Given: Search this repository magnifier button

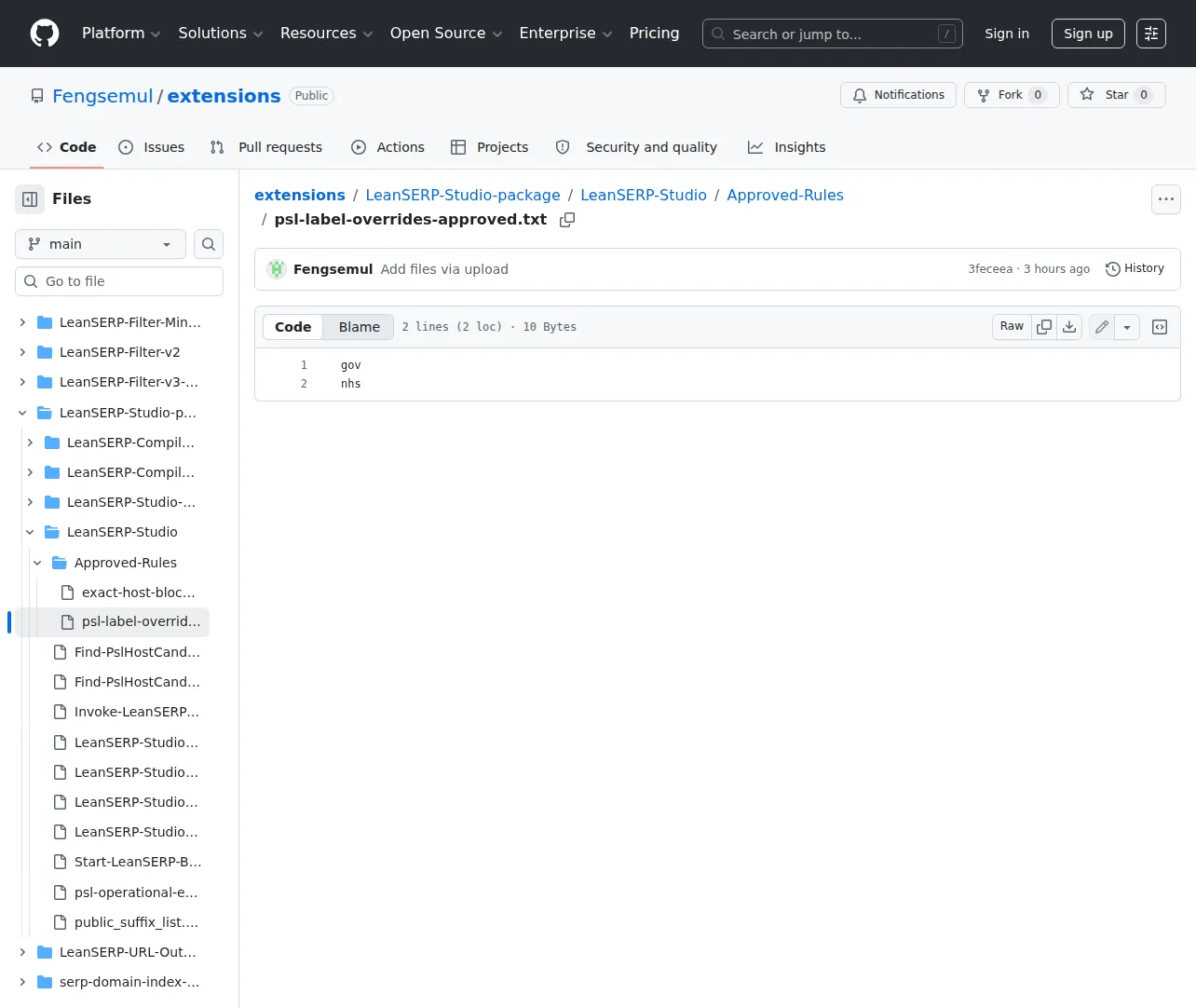Looking at the screenshot, I should pyautogui.click(x=209, y=244).
